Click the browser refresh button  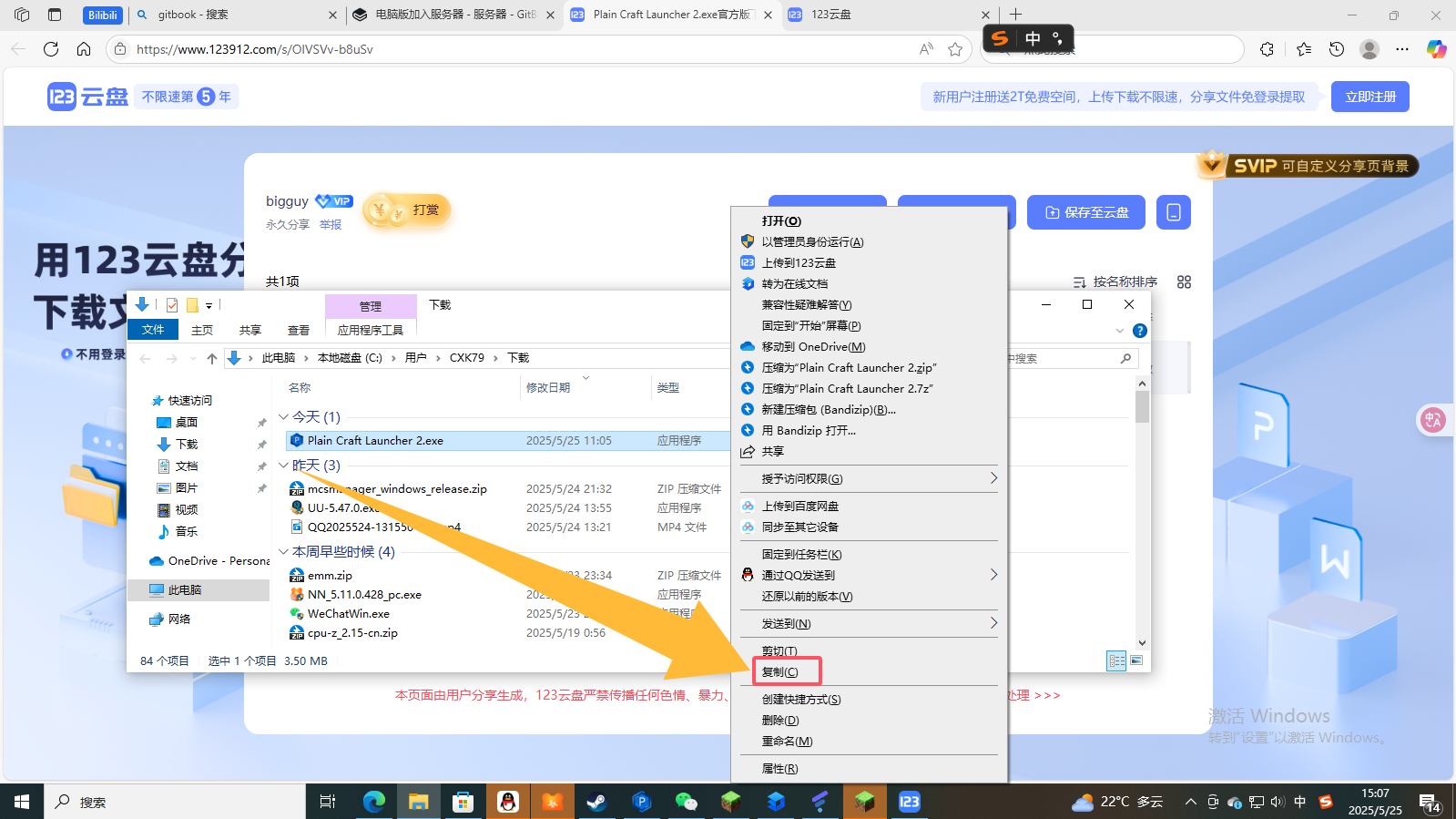pos(51,49)
